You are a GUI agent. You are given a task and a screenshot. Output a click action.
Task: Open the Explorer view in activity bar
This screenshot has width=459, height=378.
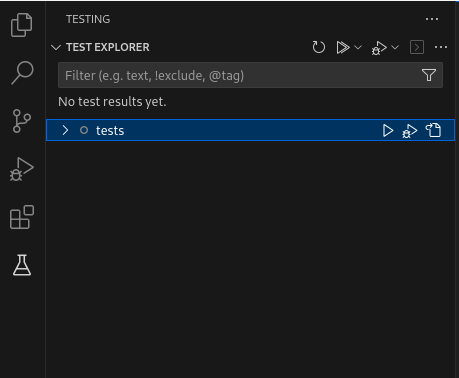[x=22, y=25]
